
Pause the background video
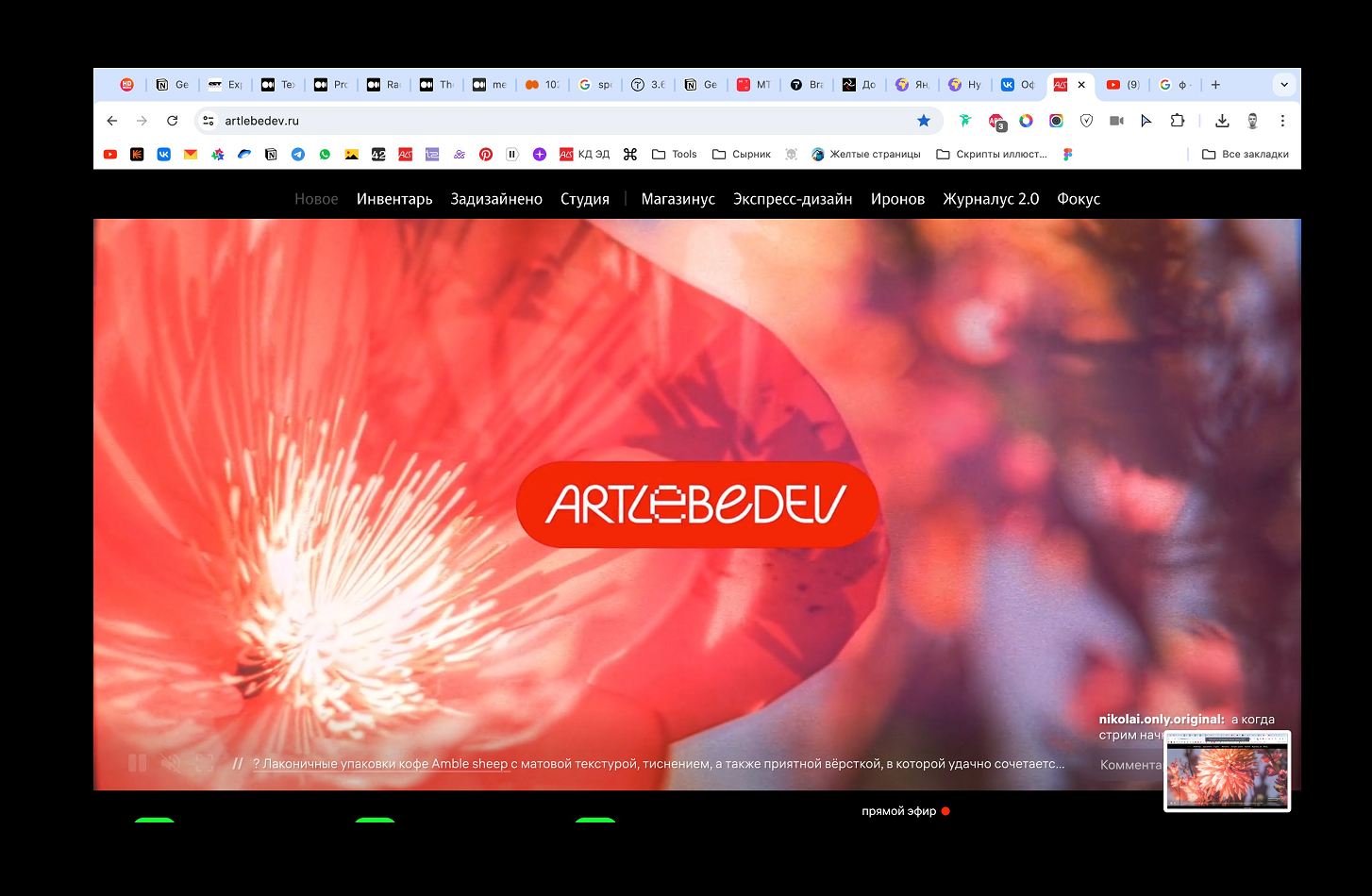click(x=138, y=763)
